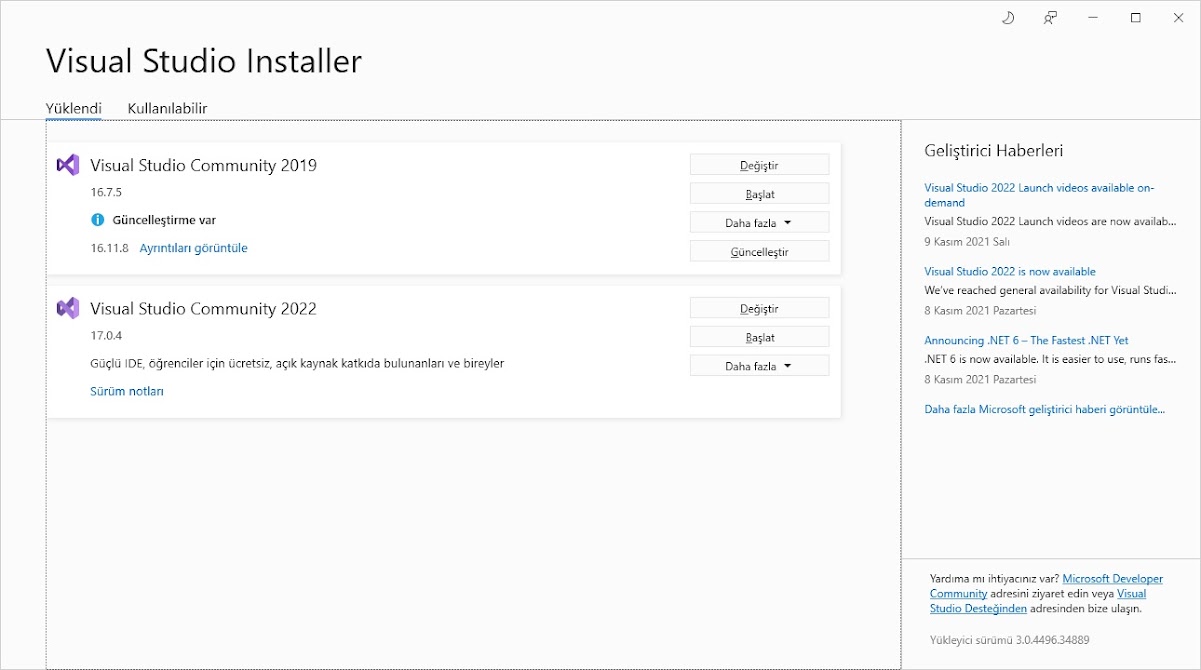Click the Güçlü IDE description text

pos(297,363)
